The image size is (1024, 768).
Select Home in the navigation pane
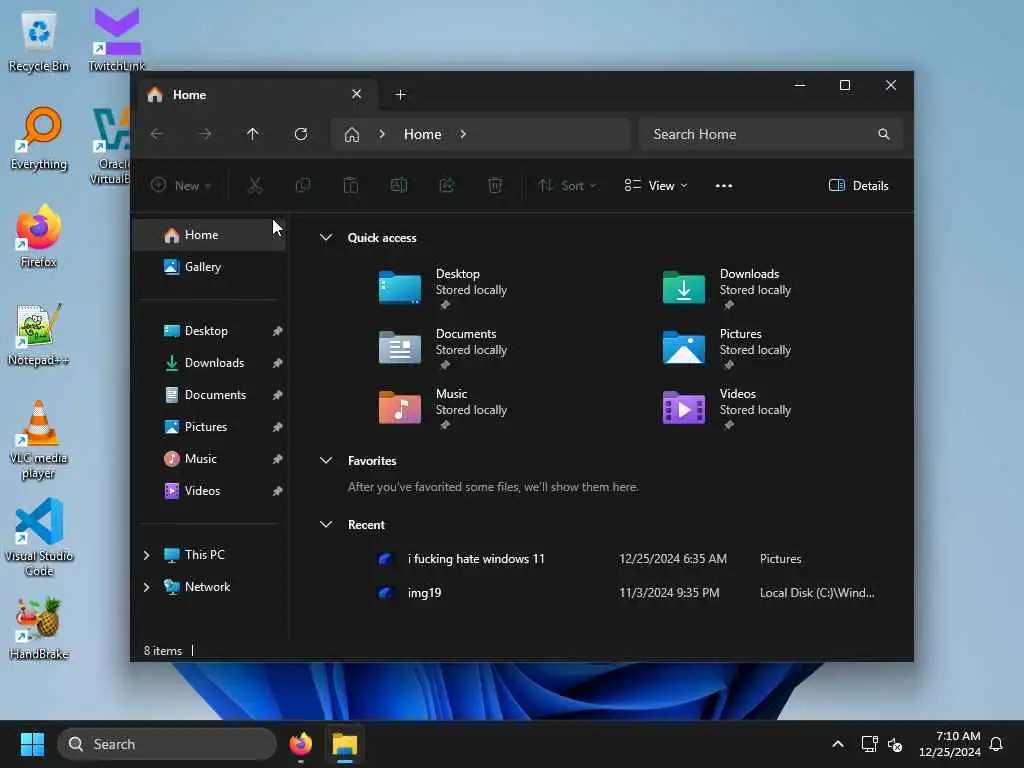210,235
